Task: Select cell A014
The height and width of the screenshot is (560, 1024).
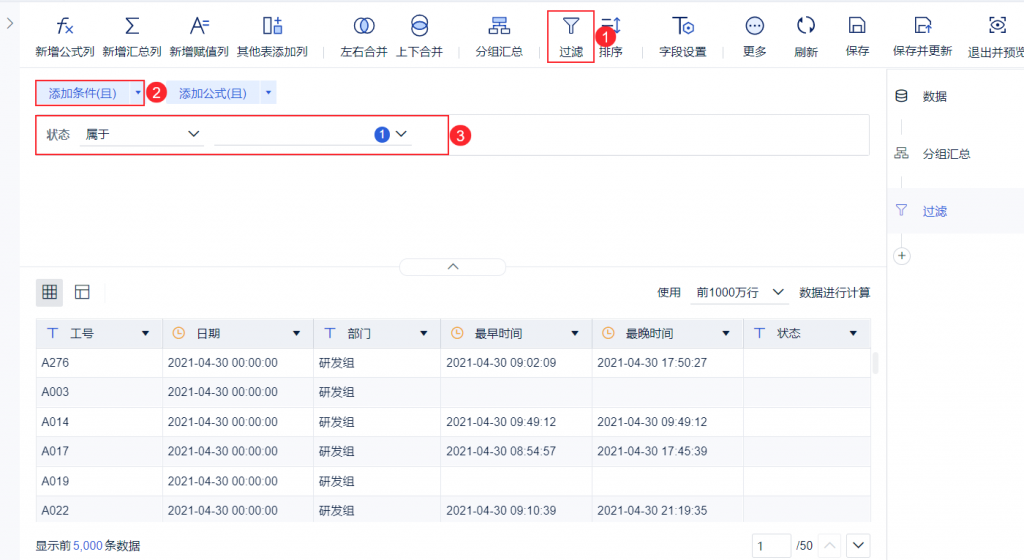Action: point(99,422)
